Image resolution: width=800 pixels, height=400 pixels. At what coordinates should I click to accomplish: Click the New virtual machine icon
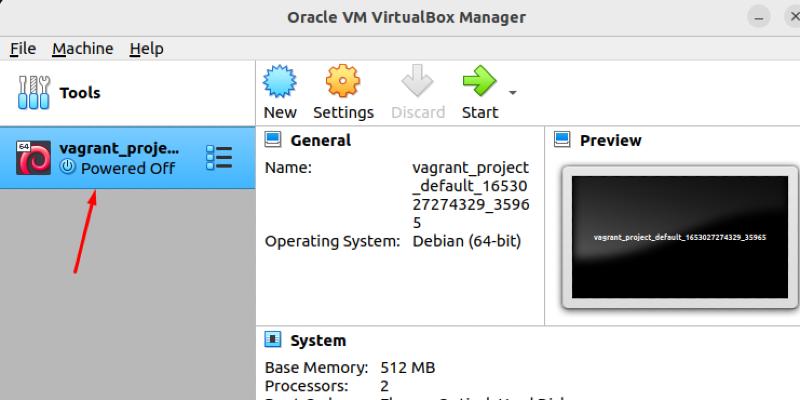click(280, 82)
